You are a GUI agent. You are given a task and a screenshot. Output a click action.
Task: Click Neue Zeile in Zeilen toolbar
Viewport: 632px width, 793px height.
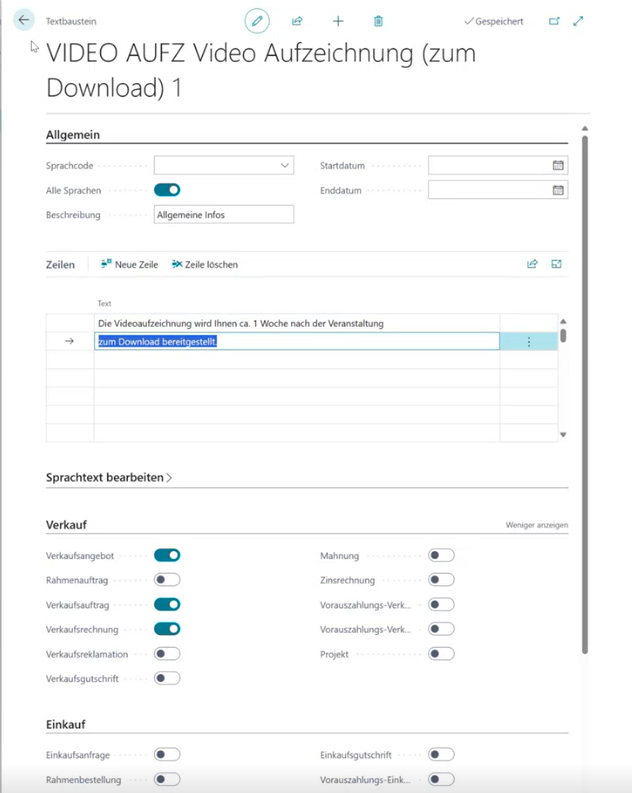coord(129,265)
